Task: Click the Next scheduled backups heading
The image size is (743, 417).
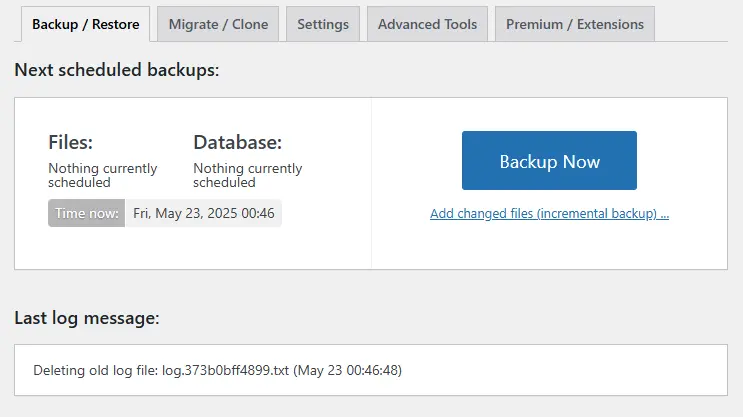Action: click(117, 70)
